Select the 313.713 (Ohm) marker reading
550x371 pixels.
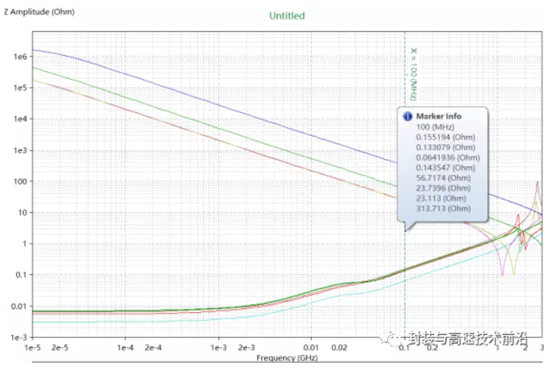click(443, 208)
